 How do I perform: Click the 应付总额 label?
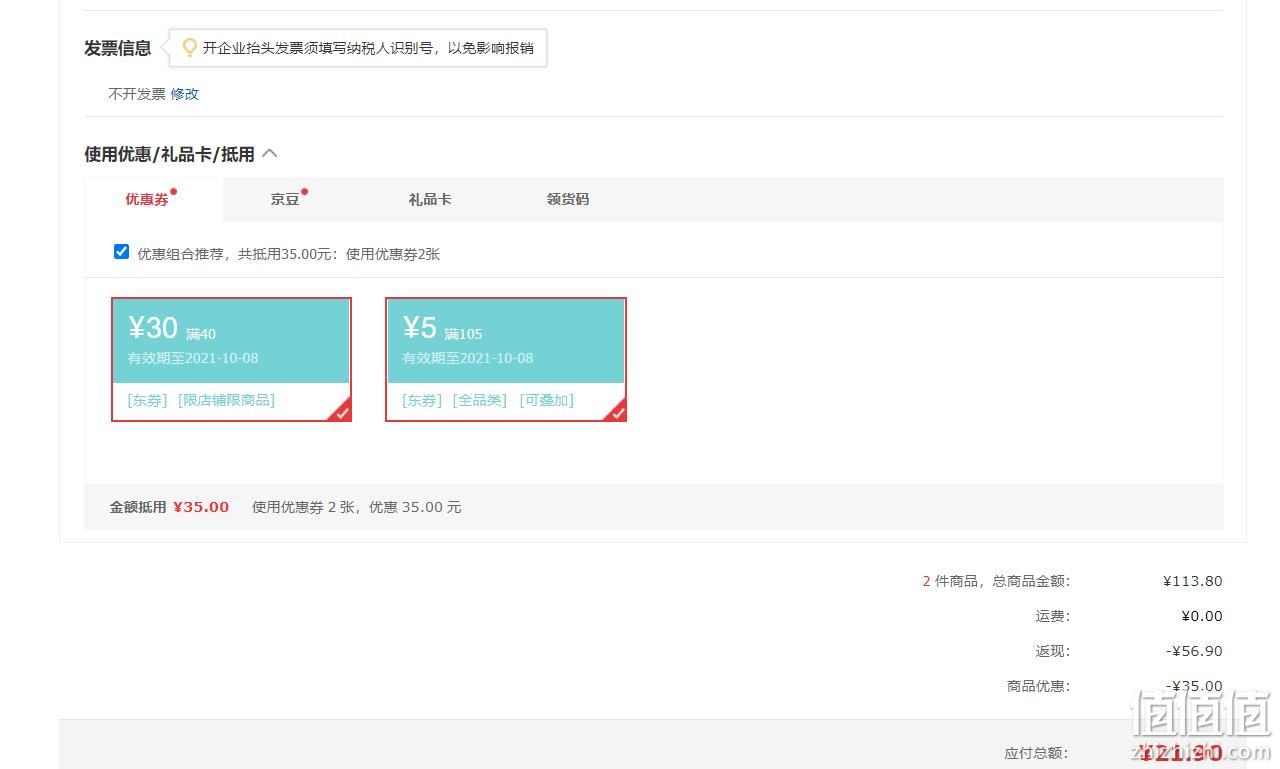pyautogui.click(x=1036, y=753)
